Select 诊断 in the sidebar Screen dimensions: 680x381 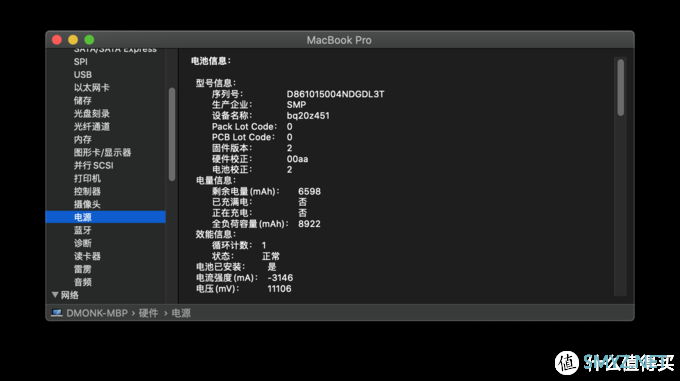tap(82, 243)
